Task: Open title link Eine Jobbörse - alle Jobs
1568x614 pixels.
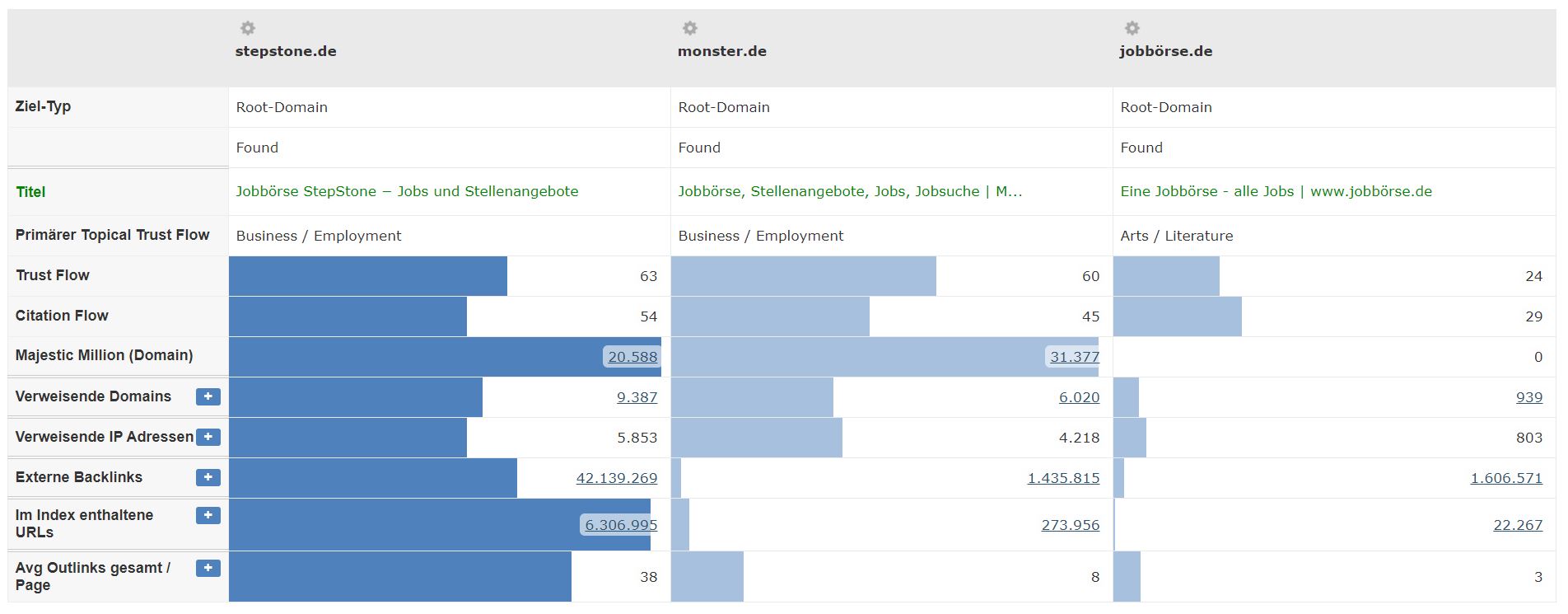Action: (1276, 191)
